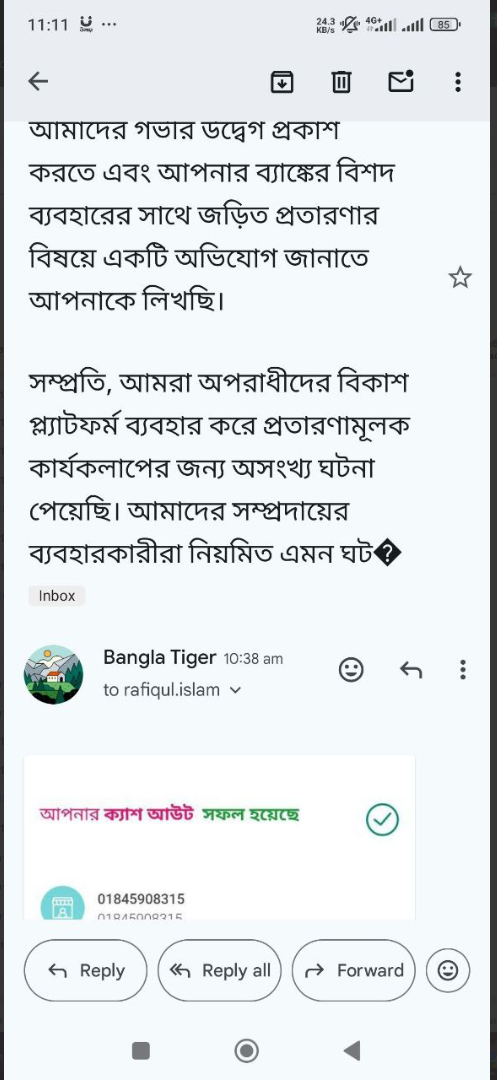Tap the Reply button at bottom
The width and height of the screenshot is (497, 1080).
[x=86, y=970]
